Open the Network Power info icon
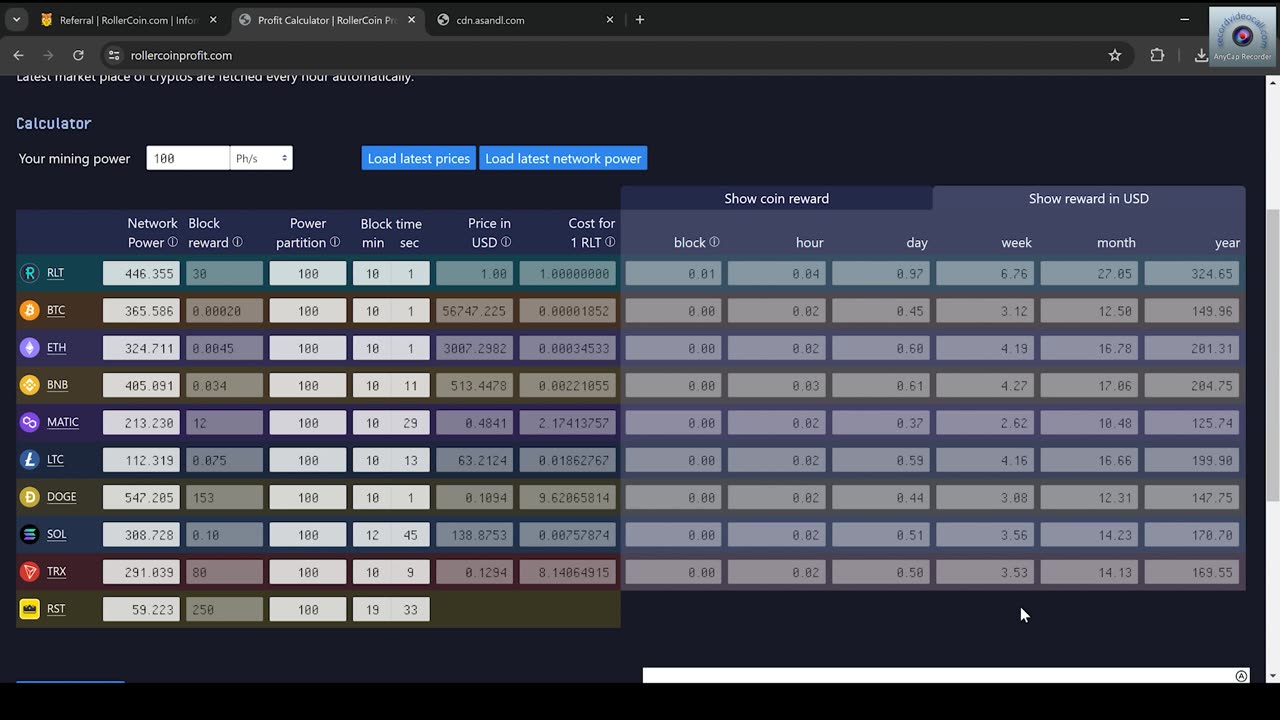 (x=172, y=242)
